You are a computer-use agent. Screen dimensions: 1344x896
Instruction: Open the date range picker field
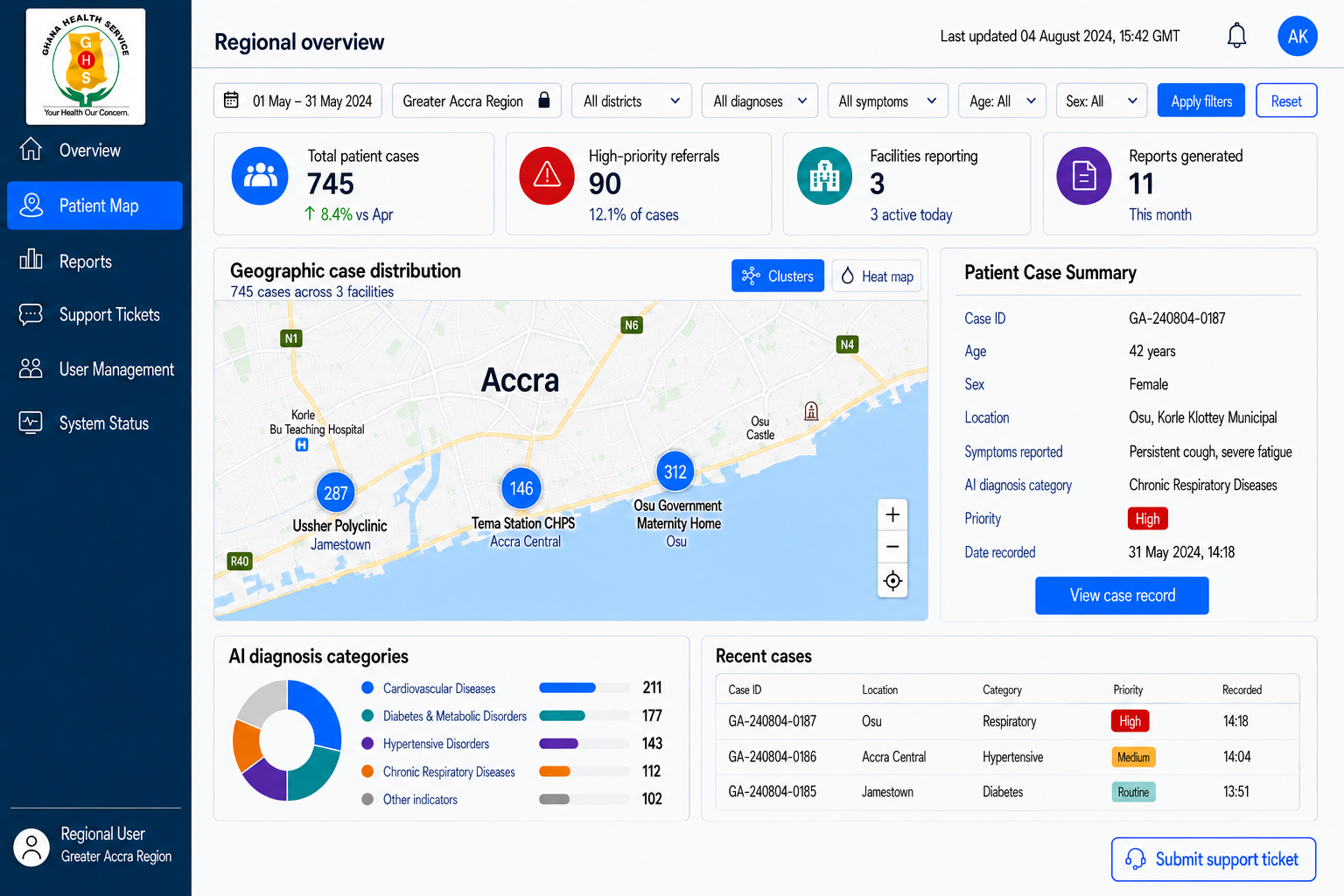tap(298, 101)
